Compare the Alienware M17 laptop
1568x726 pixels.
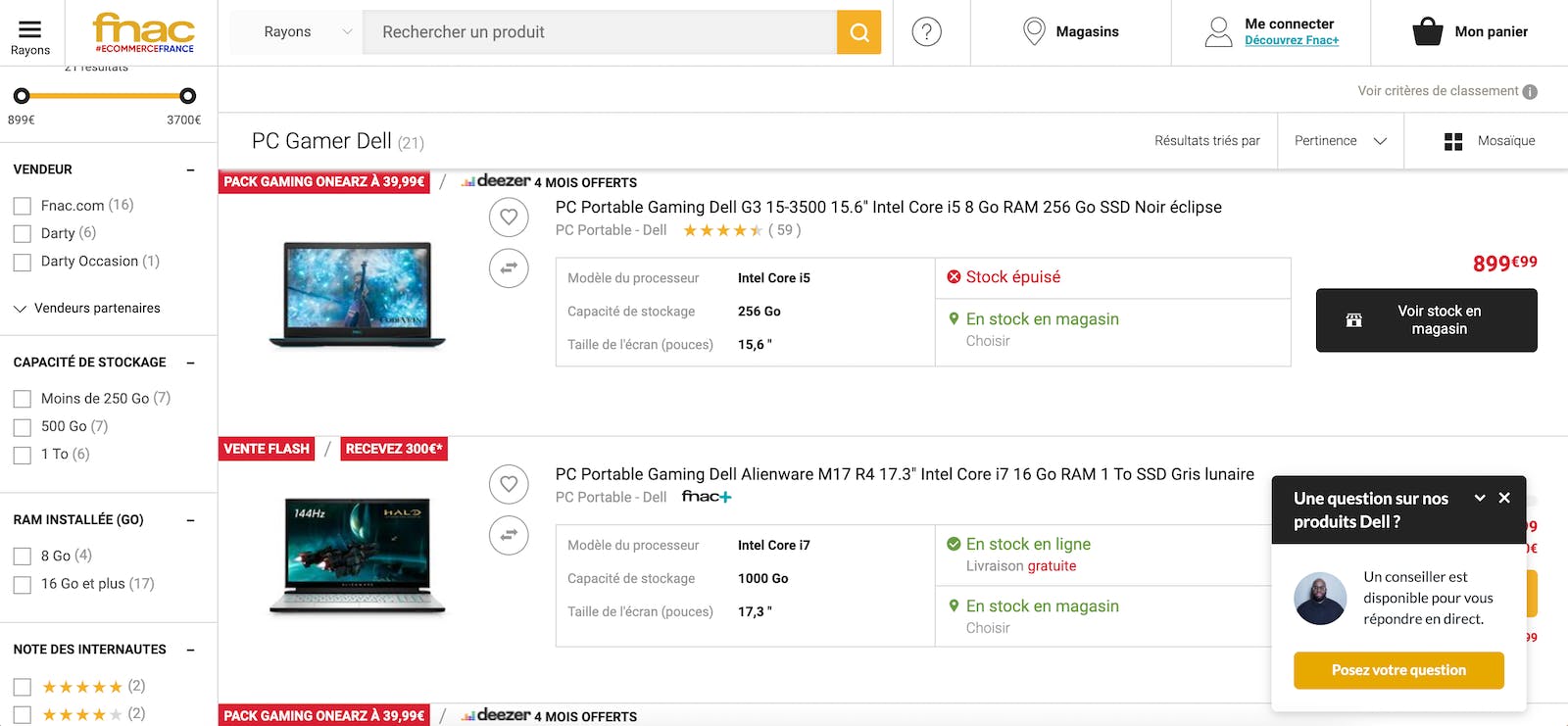pyautogui.click(x=509, y=535)
